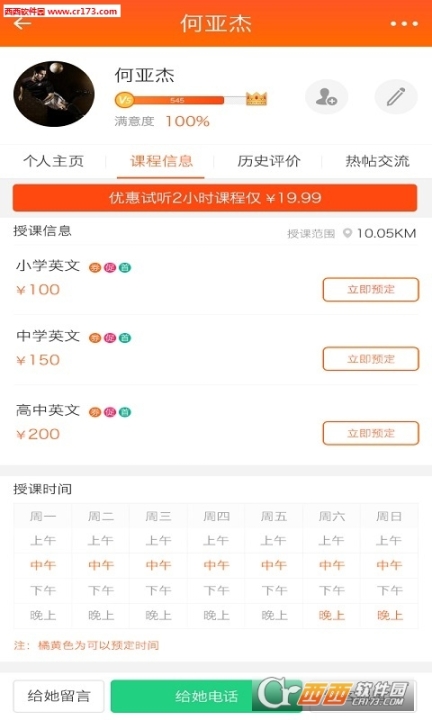Select the 周六 晚上 time slot
The width and height of the screenshot is (432, 720).
[331, 615]
